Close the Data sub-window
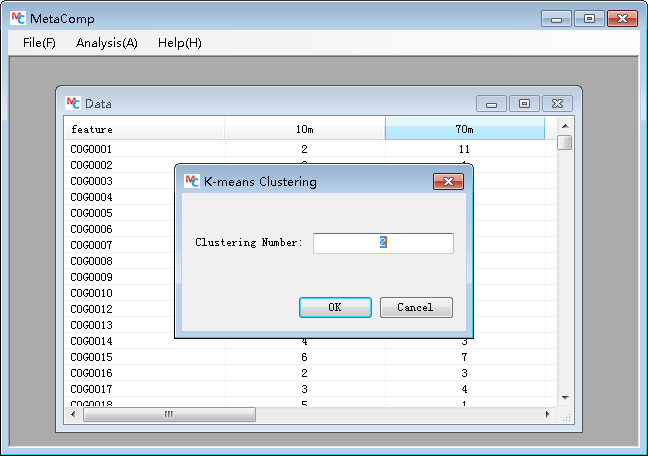The image size is (648, 456). (558, 103)
